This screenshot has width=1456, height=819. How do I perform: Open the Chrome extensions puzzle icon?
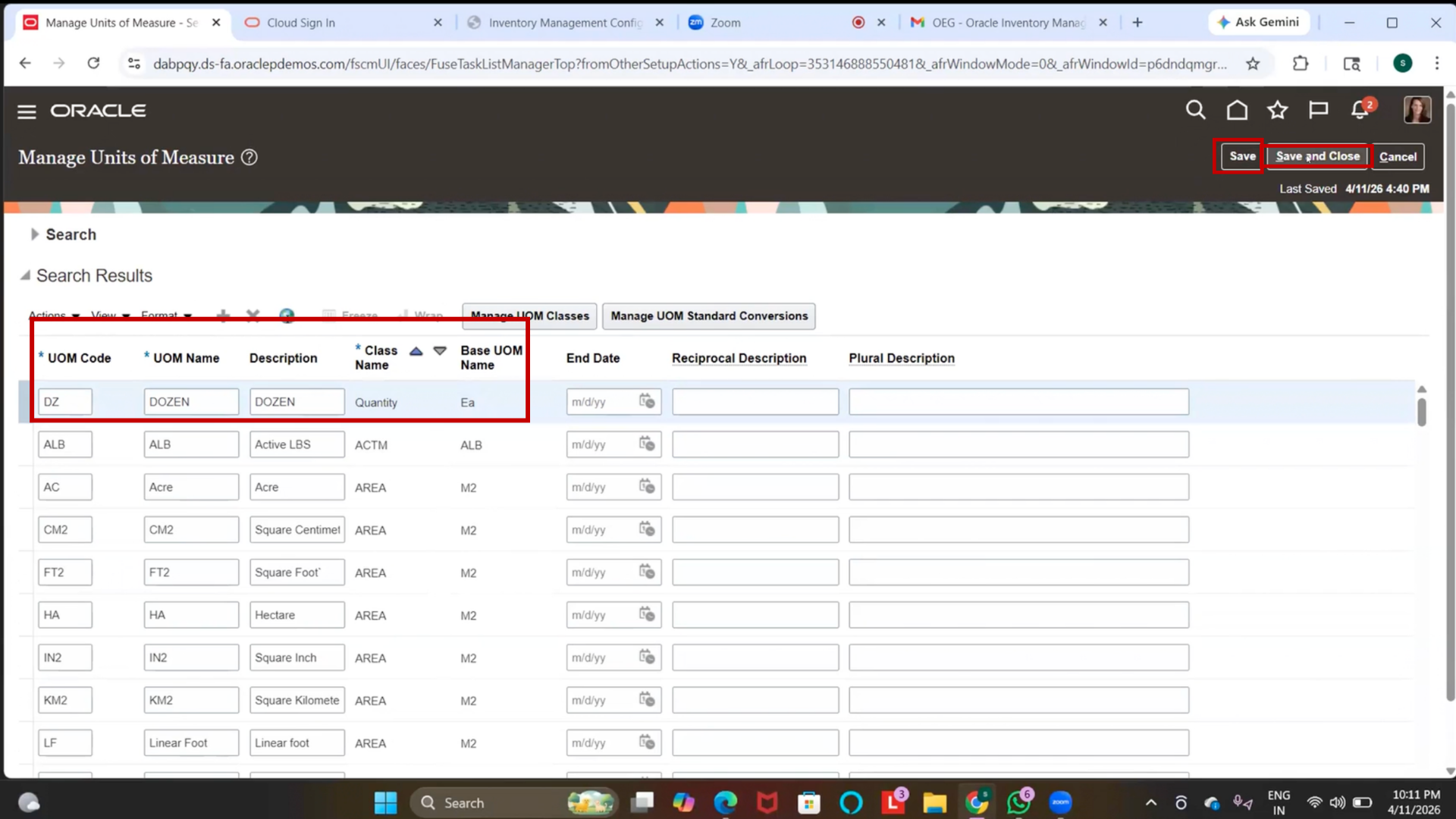click(1301, 64)
